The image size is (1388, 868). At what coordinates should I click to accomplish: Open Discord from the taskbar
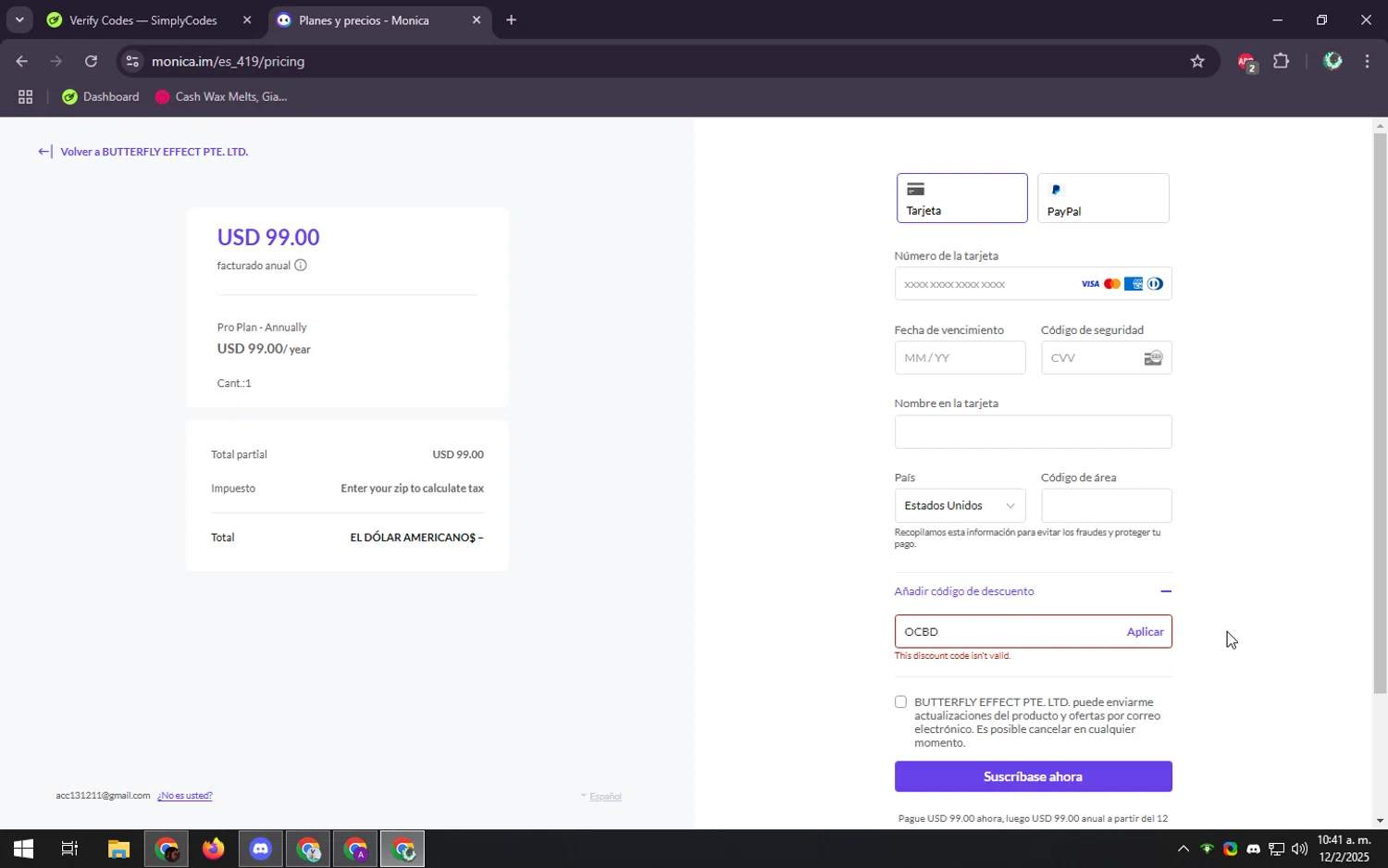click(260, 849)
